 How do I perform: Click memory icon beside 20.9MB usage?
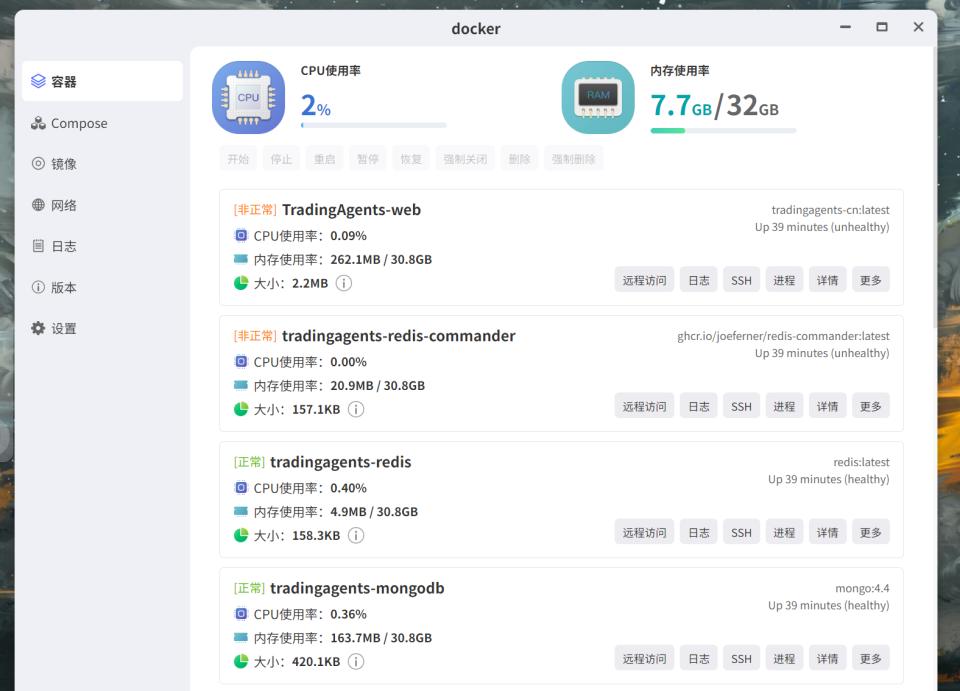click(241, 385)
